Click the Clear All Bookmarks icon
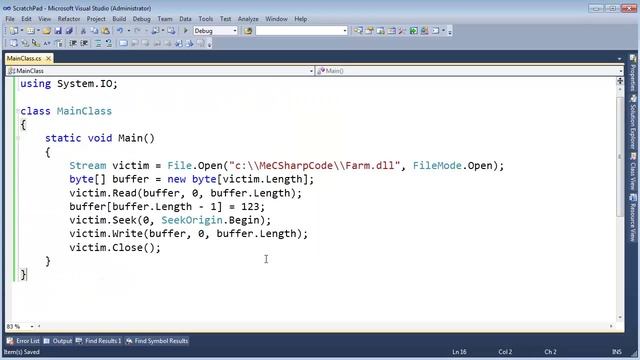The width and height of the screenshot is (640, 360). click(x=200, y=43)
